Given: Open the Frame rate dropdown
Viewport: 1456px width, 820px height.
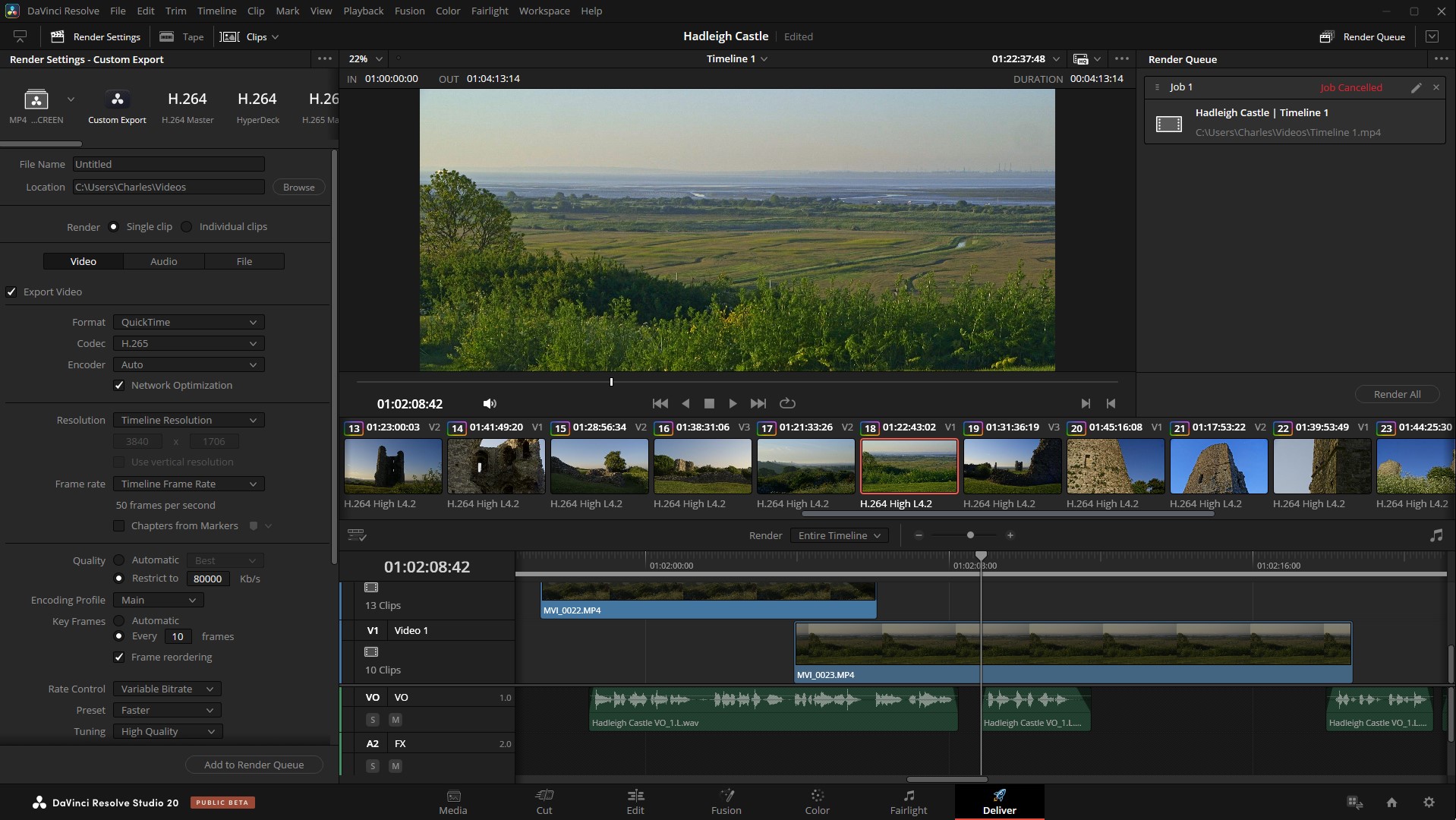Looking at the screenshot, I should pos(188,484).
